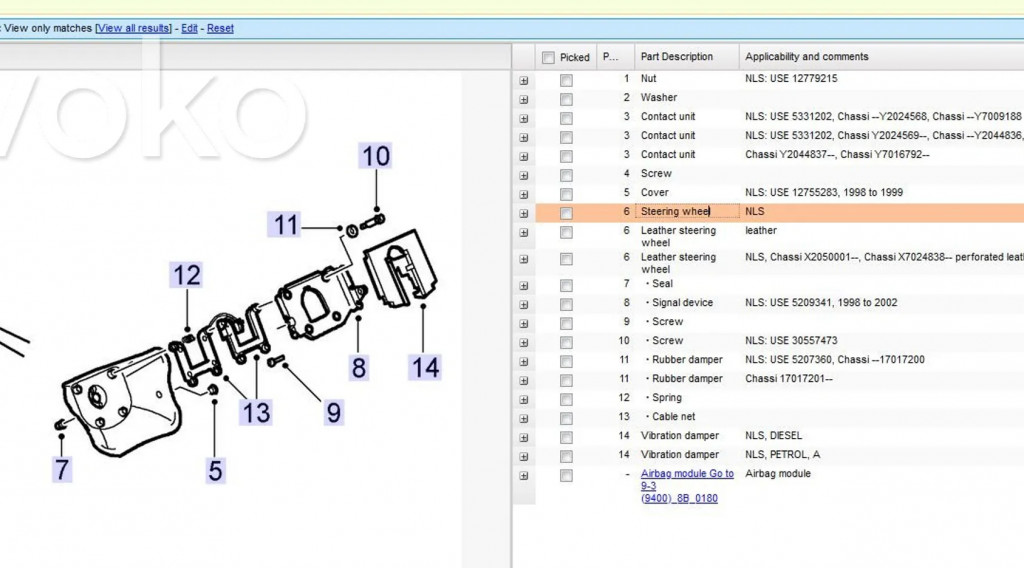The height and width of the screenshot is (568, 1024).
Task: Open the View all results link
Action: tap(133, 28)
